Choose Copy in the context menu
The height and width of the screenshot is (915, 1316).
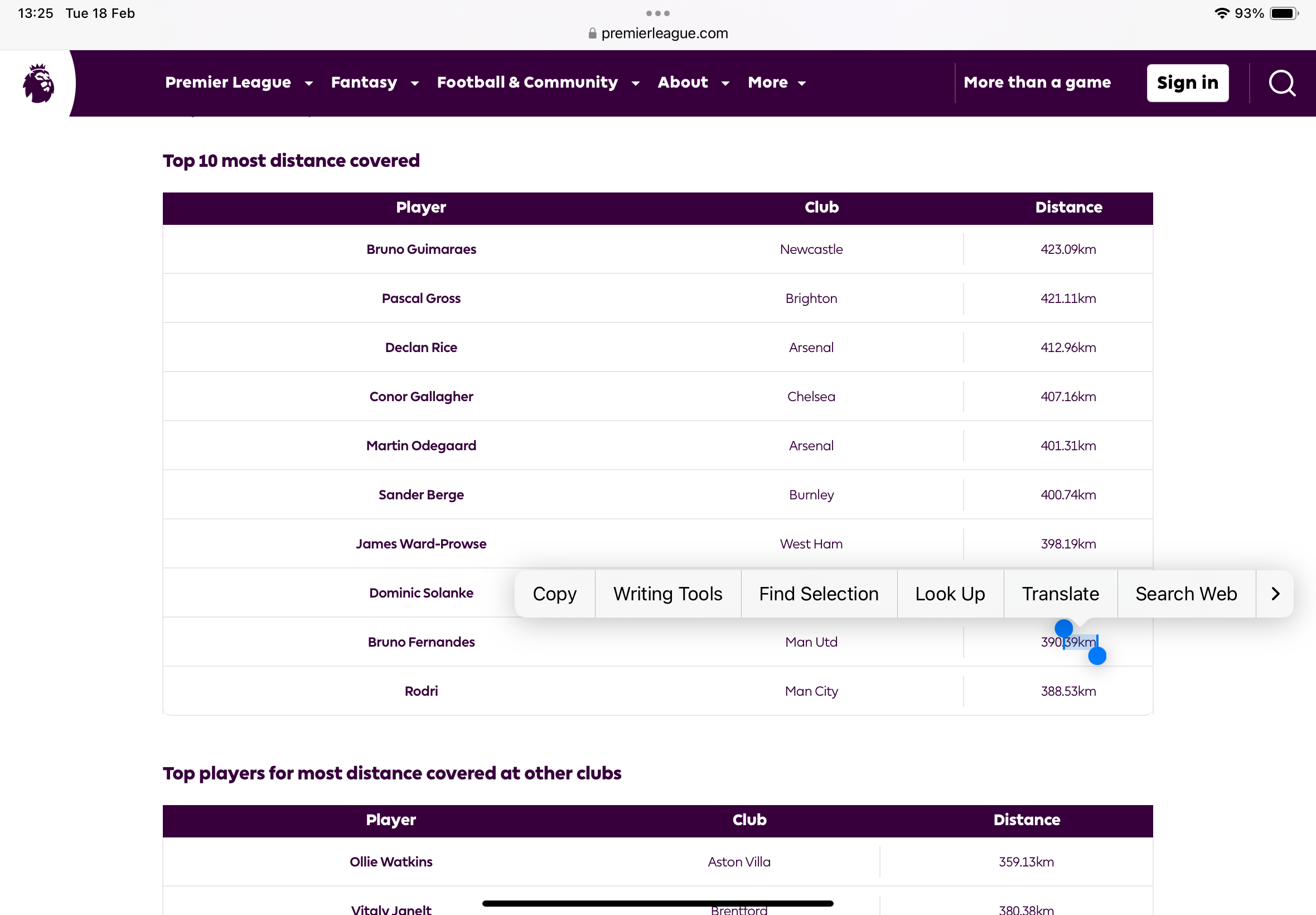pyautogui.click(x=555, y=594)
